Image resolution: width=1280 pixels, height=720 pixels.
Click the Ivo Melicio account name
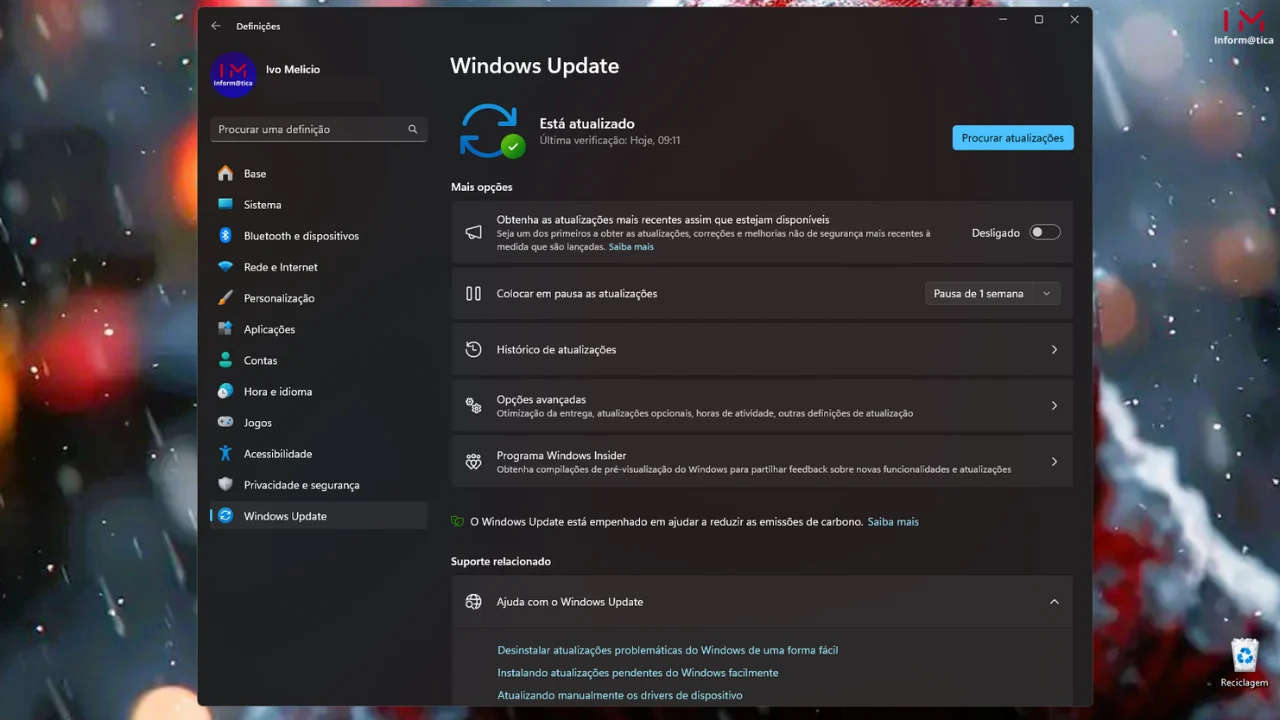pos(293,70)
